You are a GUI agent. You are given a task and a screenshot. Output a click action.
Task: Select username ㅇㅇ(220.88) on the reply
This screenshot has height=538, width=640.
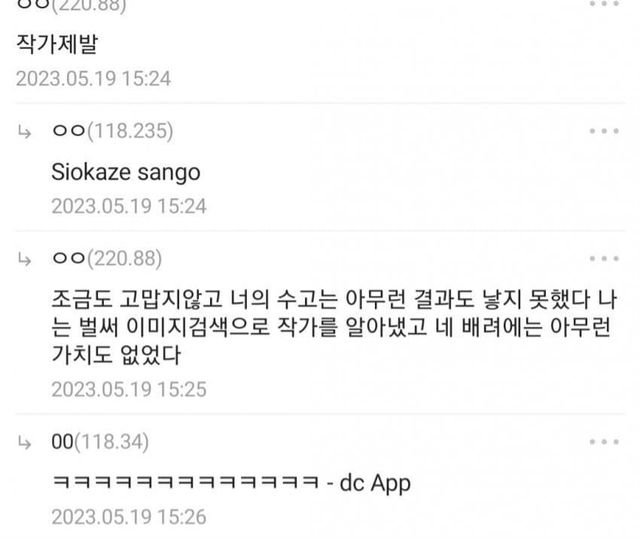pos(107,258)
